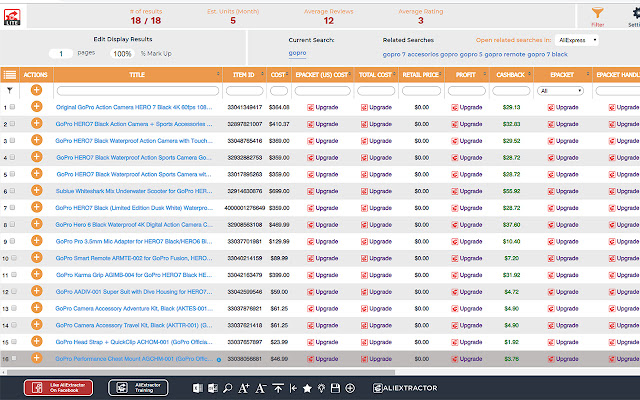Viewport: 640px width, 400px height.
Task: Tick the checkbox for row 3
Action: (12, 141)
